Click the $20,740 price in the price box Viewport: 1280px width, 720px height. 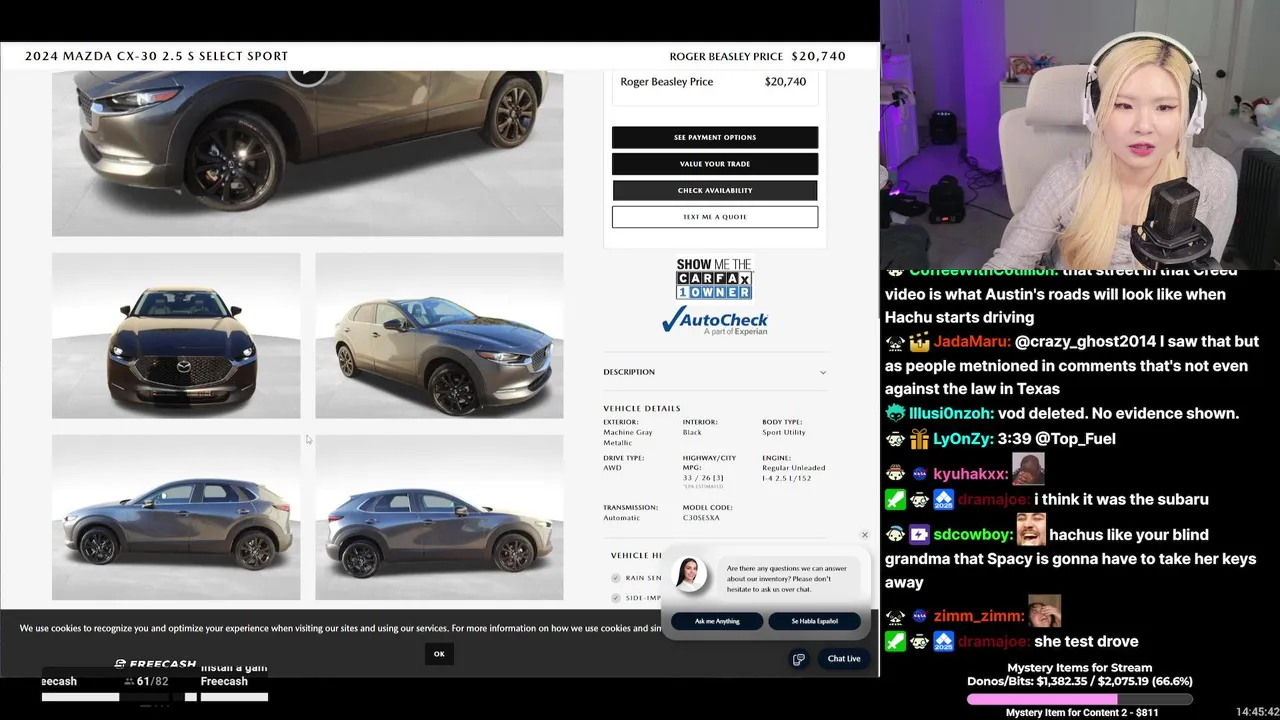785,82
